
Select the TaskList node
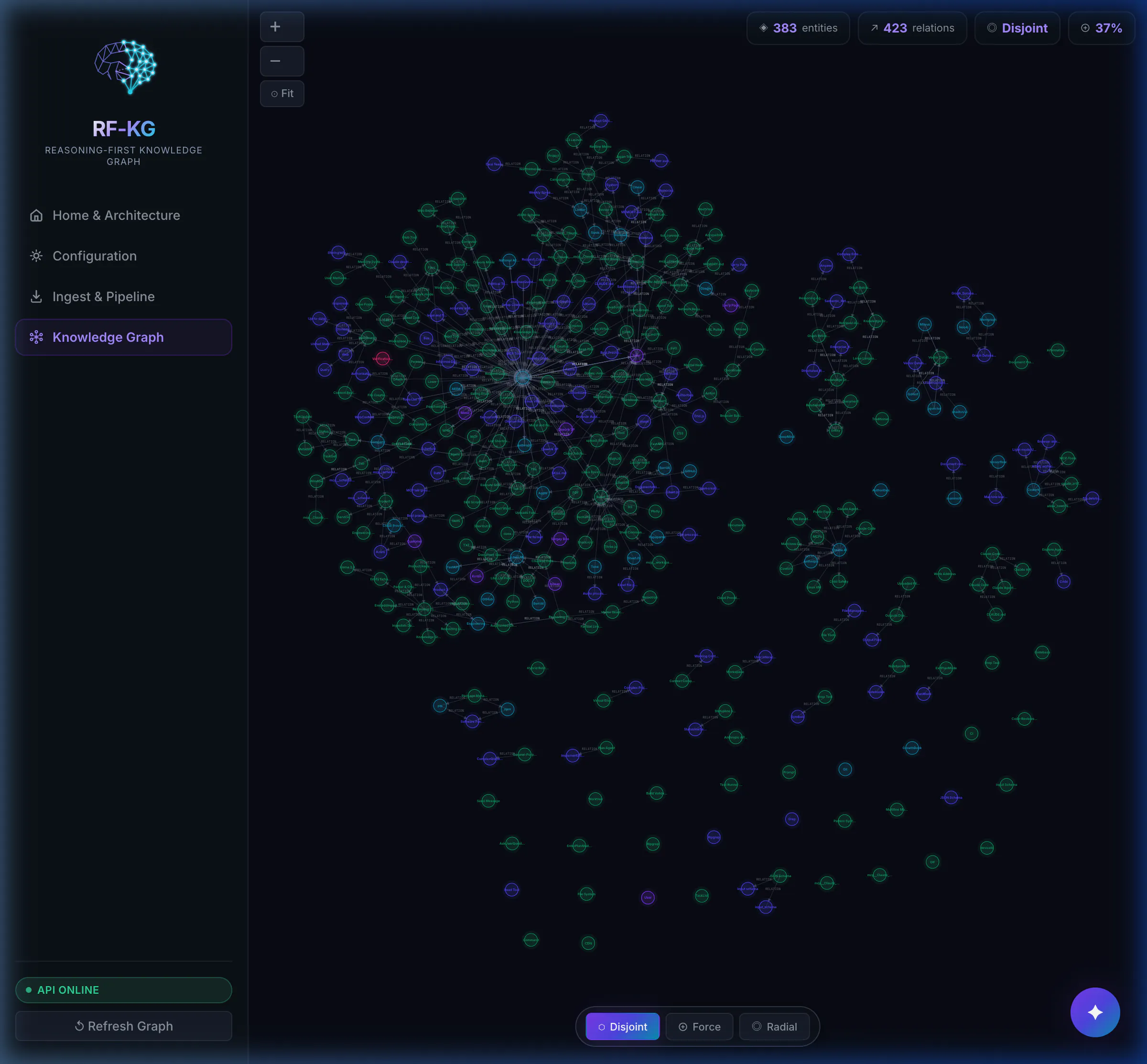click(701, 895)
